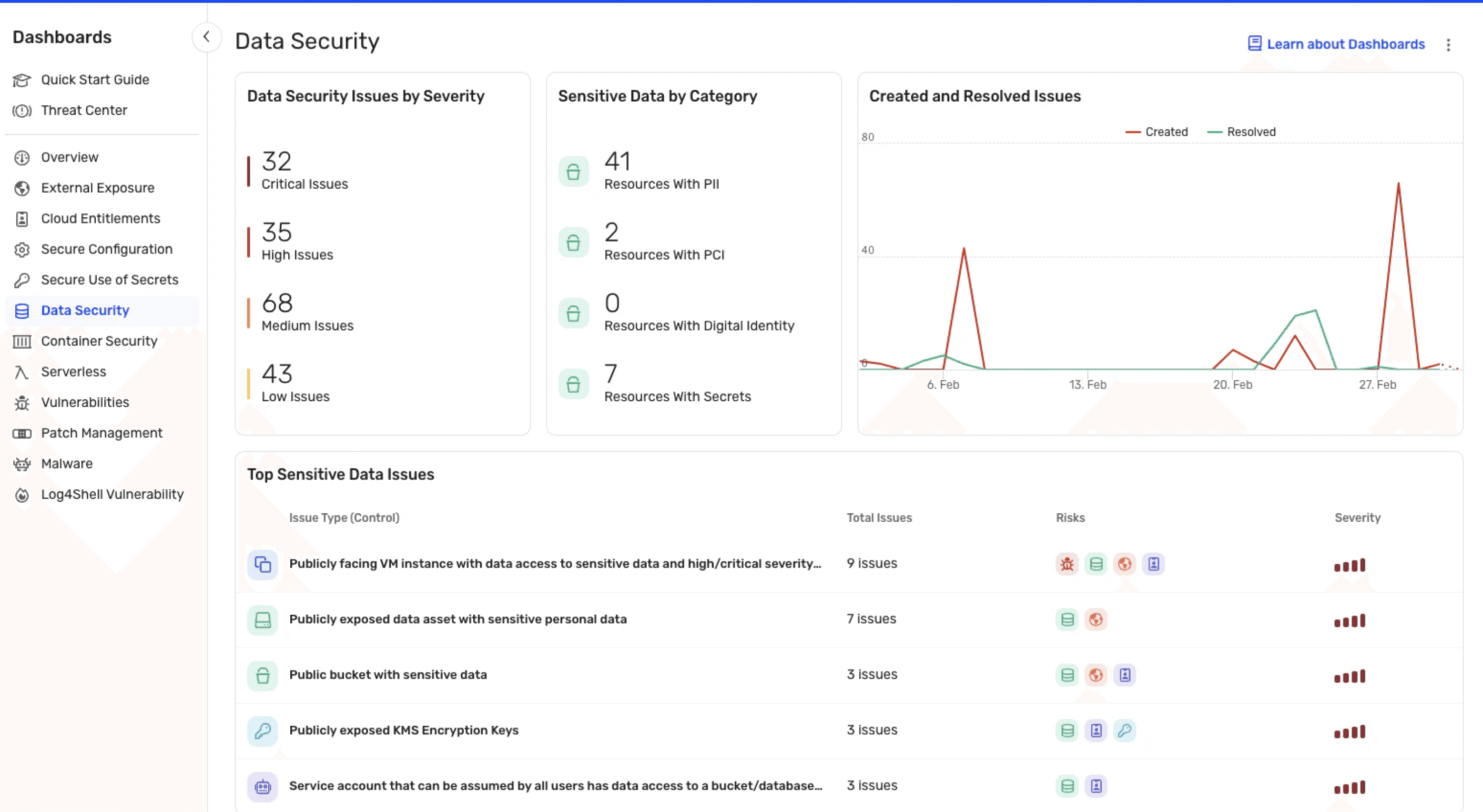
Task: Open the External Exposure dashboard
Action: [x=98, y=188]
